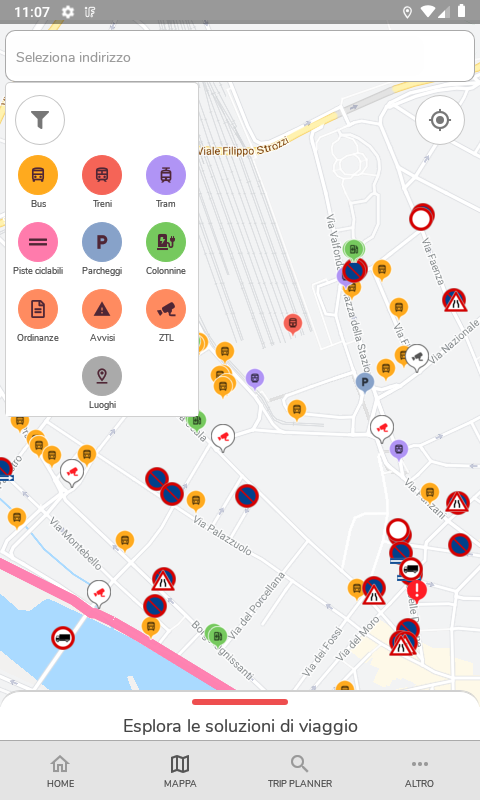The height and width of the screenshot is (800, 480).
Task: Open the Home tab
Action: [x=60, y=771]
